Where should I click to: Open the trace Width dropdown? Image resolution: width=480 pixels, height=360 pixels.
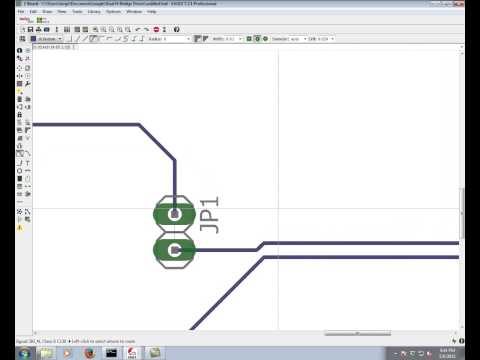pos(233,39)
